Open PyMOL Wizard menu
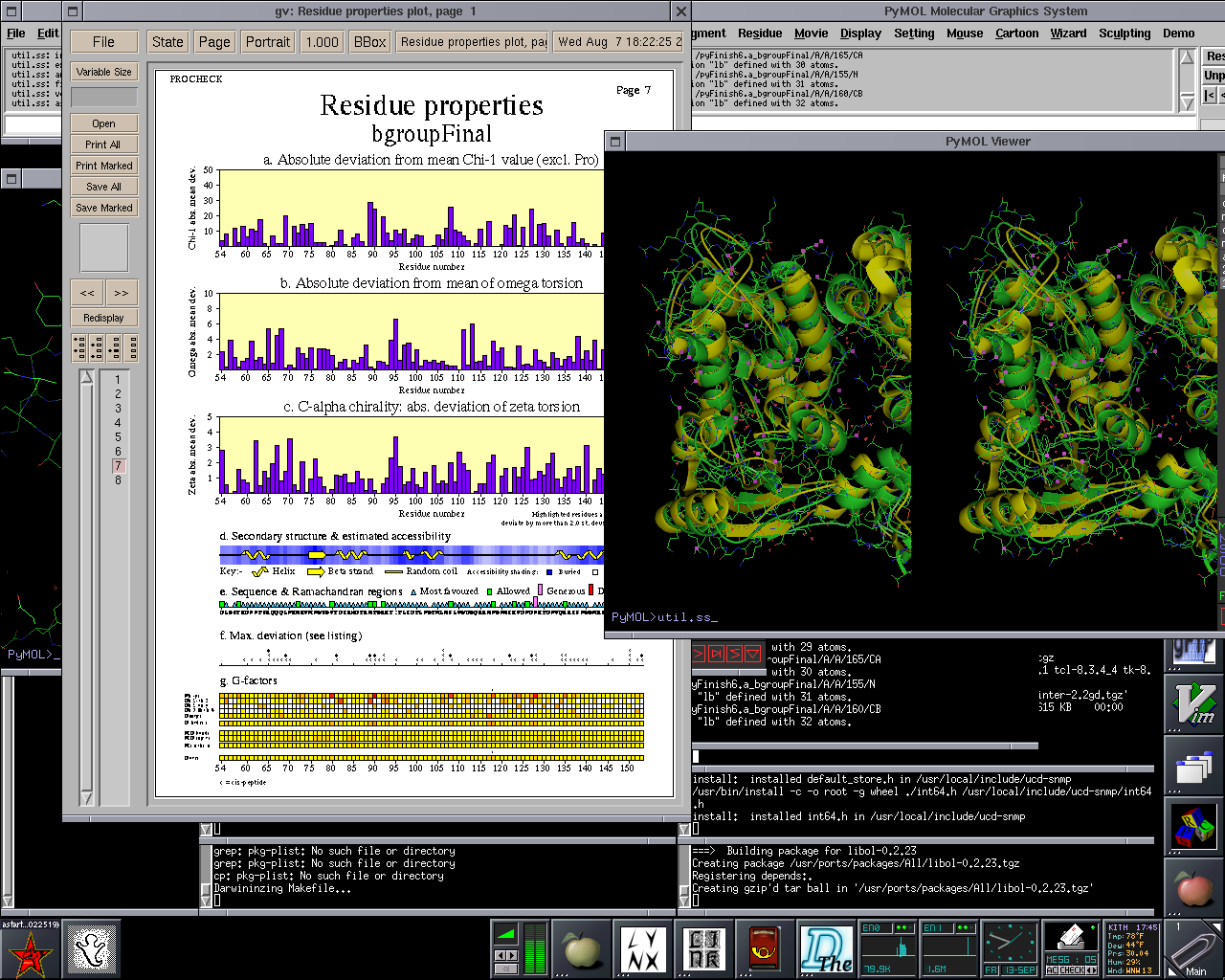Viewport: 1225px width, 980px height. pos(1068,33)
